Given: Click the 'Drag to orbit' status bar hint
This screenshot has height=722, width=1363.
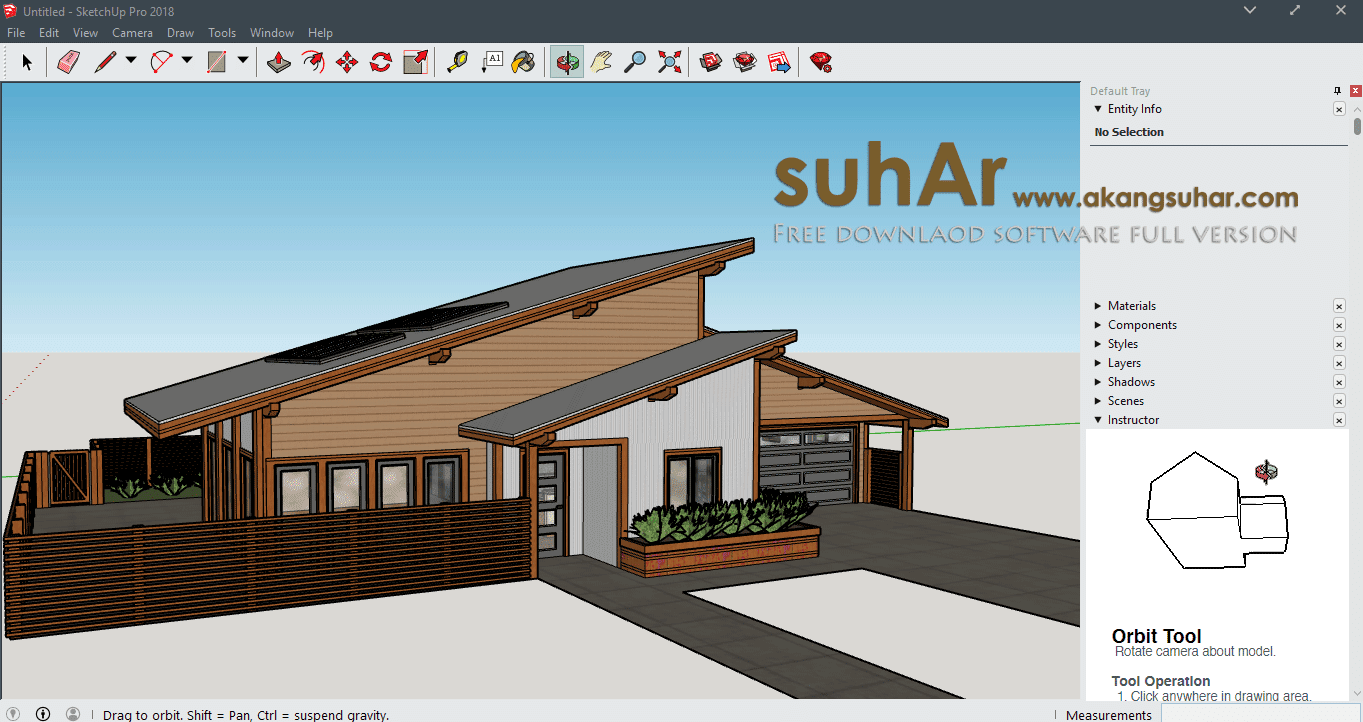Looking at the screenshot, I should pyautogui.click(x=246, y=715).
